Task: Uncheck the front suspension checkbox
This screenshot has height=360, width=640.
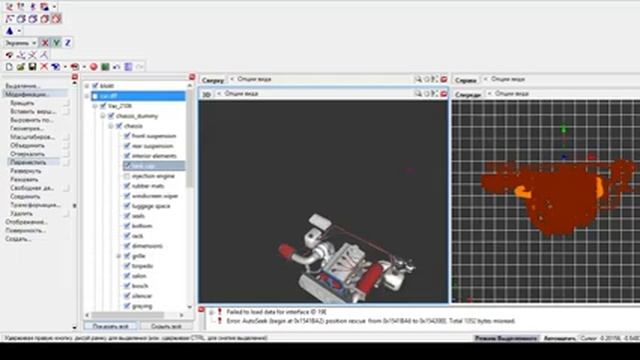Action: click(x=127, y=136)
